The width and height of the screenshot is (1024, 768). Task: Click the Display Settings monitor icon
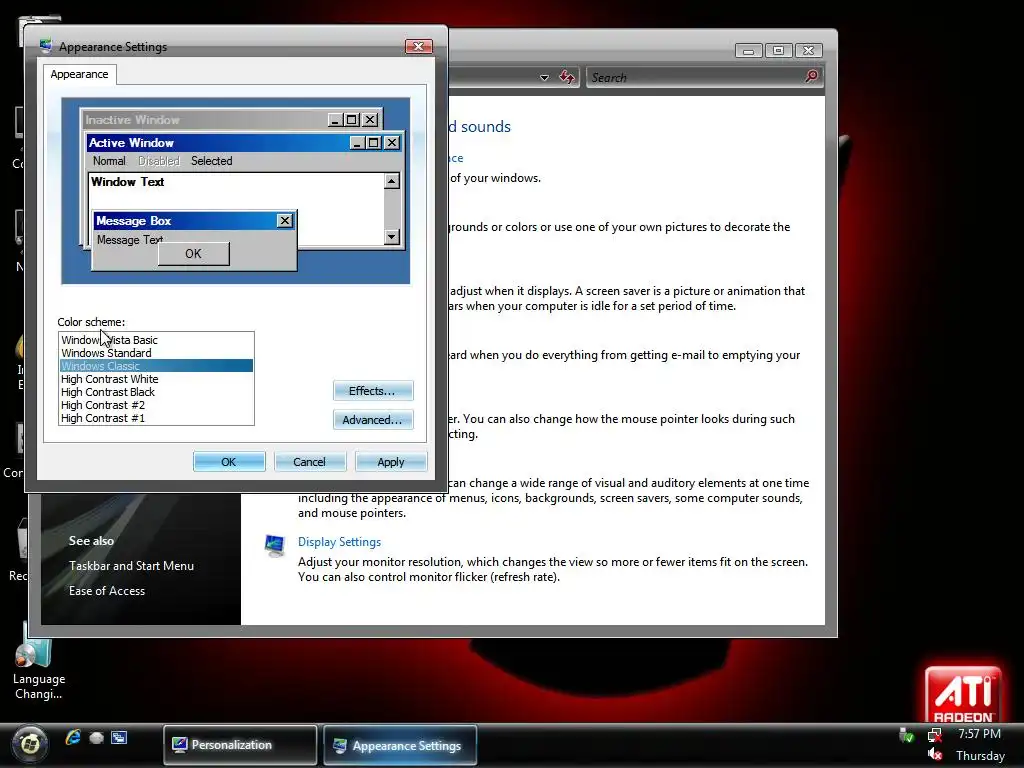click(275, 545)
